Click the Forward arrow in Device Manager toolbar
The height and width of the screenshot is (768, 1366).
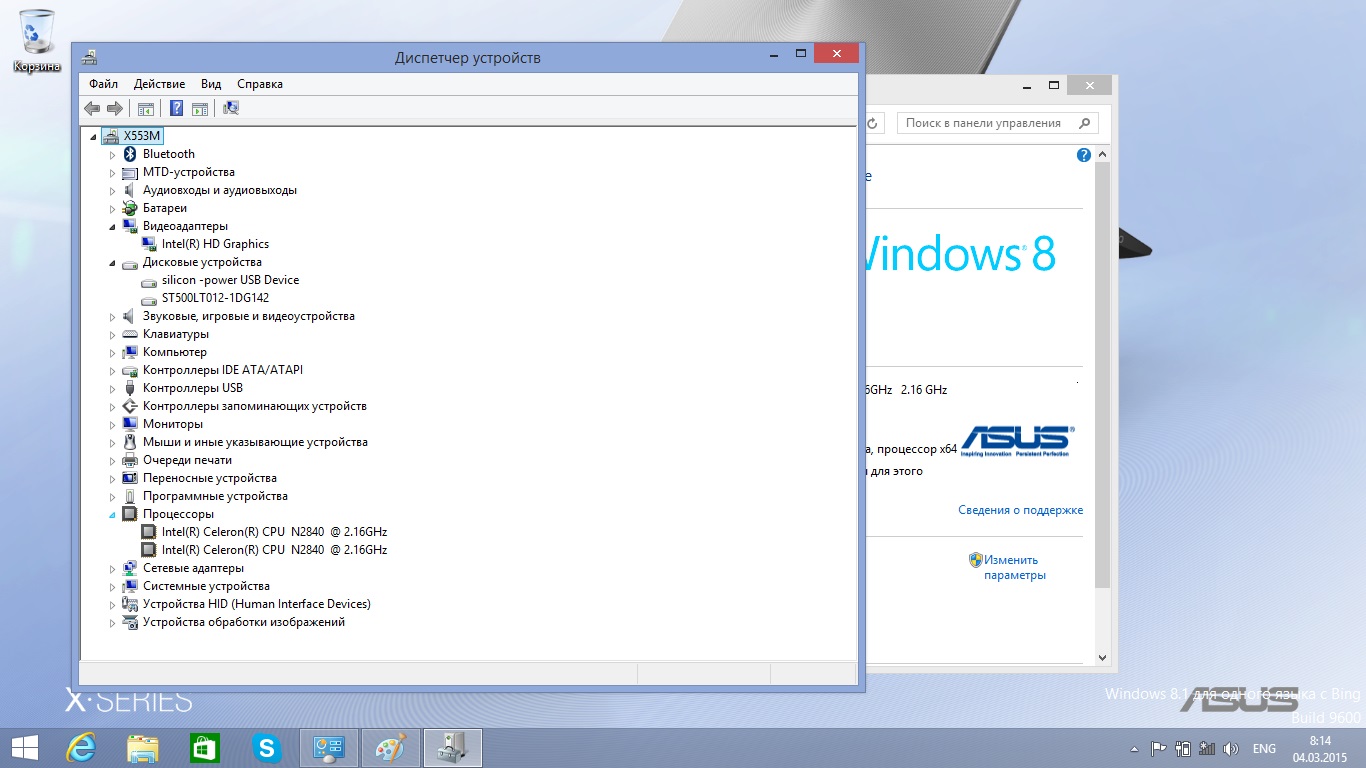[x=115, y=108]
